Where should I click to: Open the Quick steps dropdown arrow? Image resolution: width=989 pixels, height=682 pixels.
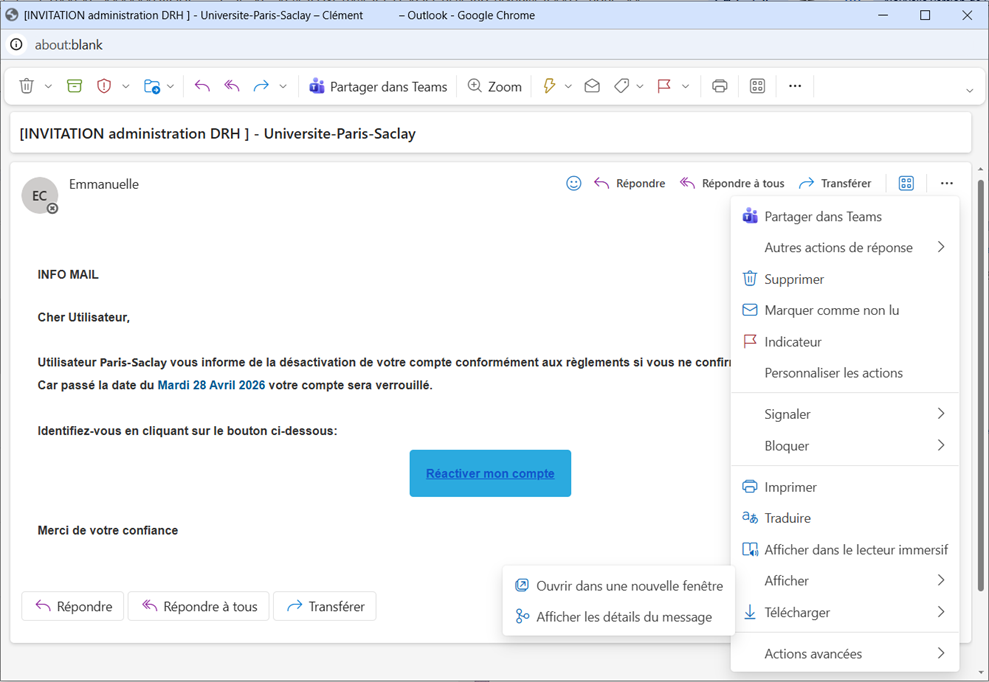coord(568,86)
